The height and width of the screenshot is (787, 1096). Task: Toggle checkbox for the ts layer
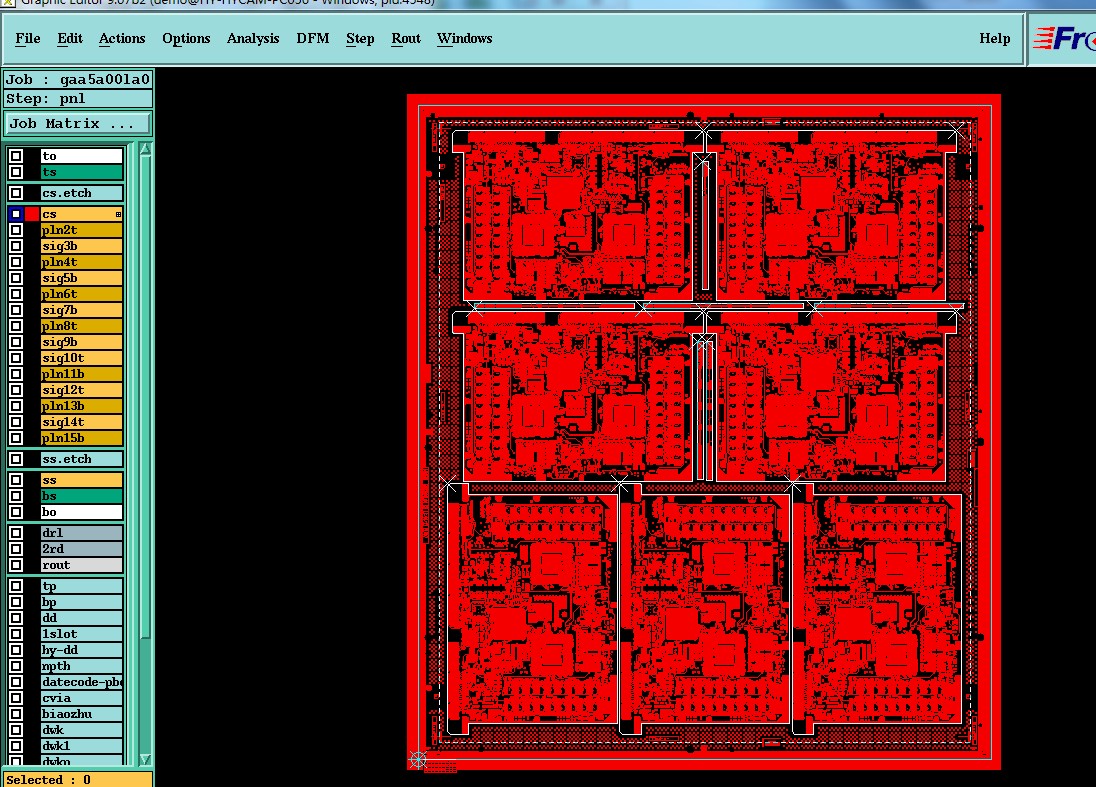coord(16,172)
